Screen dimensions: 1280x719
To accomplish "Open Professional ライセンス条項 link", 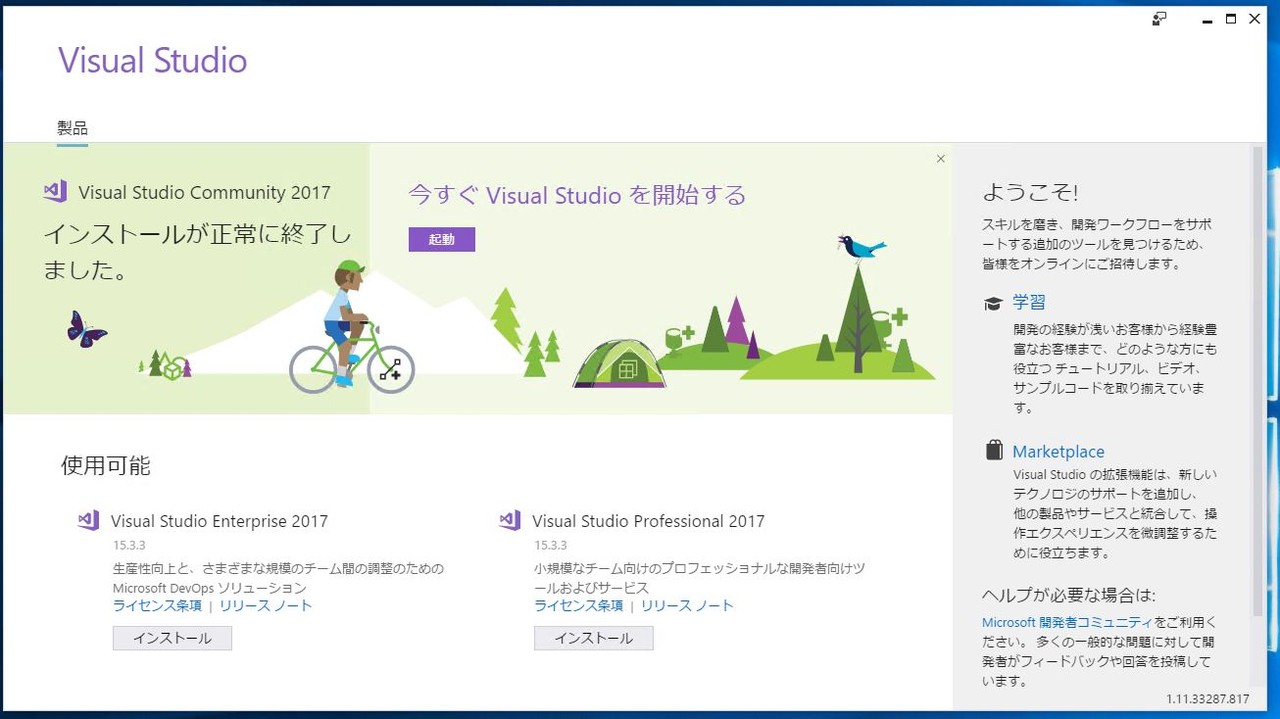I will coord(578,606).
